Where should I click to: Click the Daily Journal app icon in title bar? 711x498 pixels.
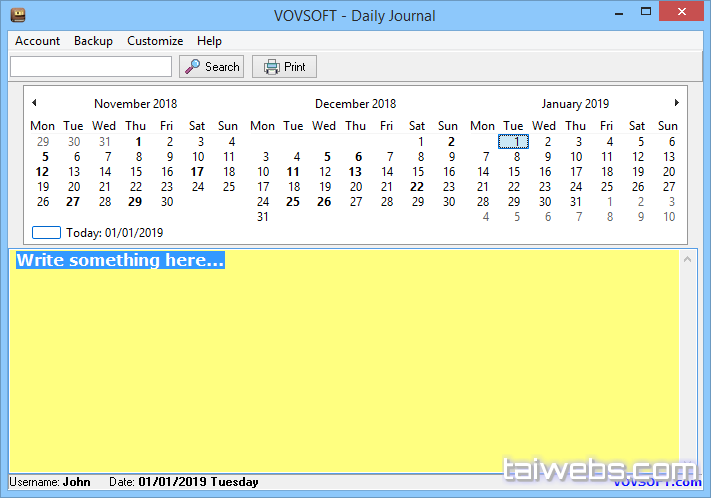[x=17, y=15]
